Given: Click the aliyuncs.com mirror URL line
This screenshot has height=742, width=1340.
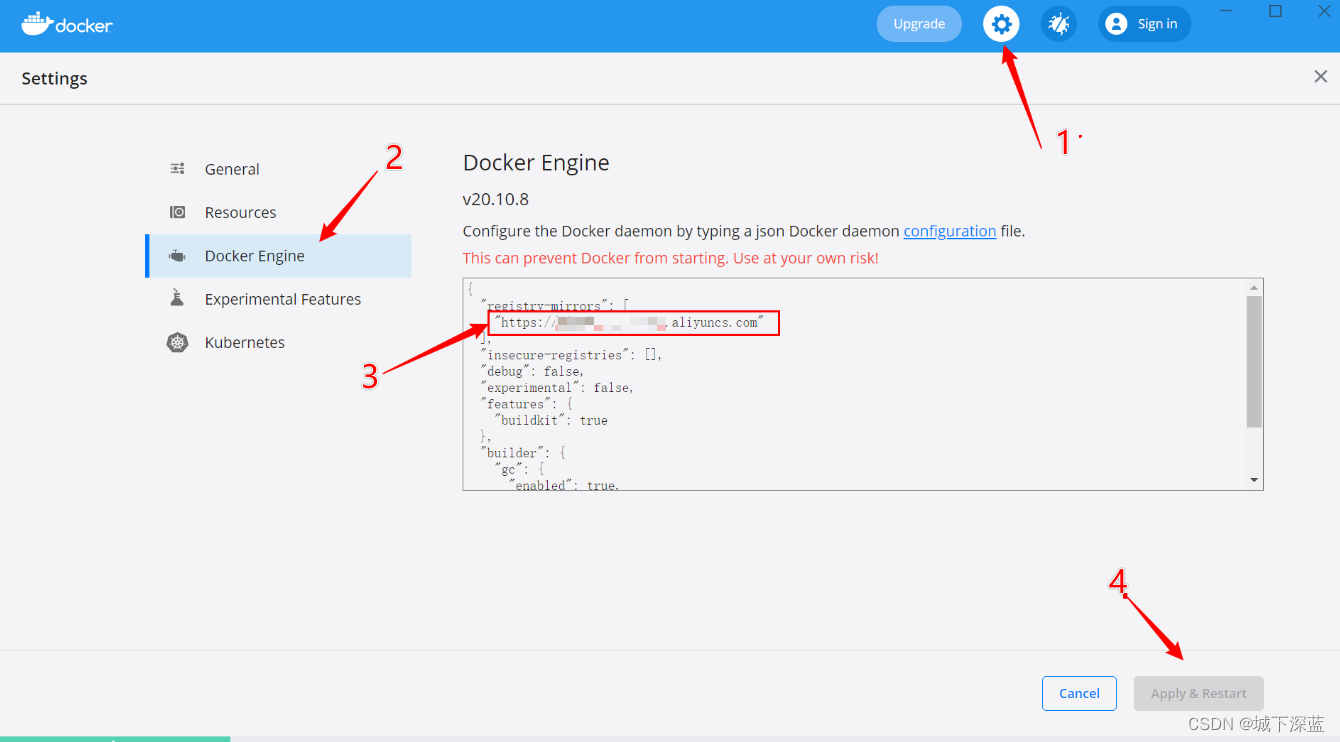Looking at the screenshot, I should point(629,322).
